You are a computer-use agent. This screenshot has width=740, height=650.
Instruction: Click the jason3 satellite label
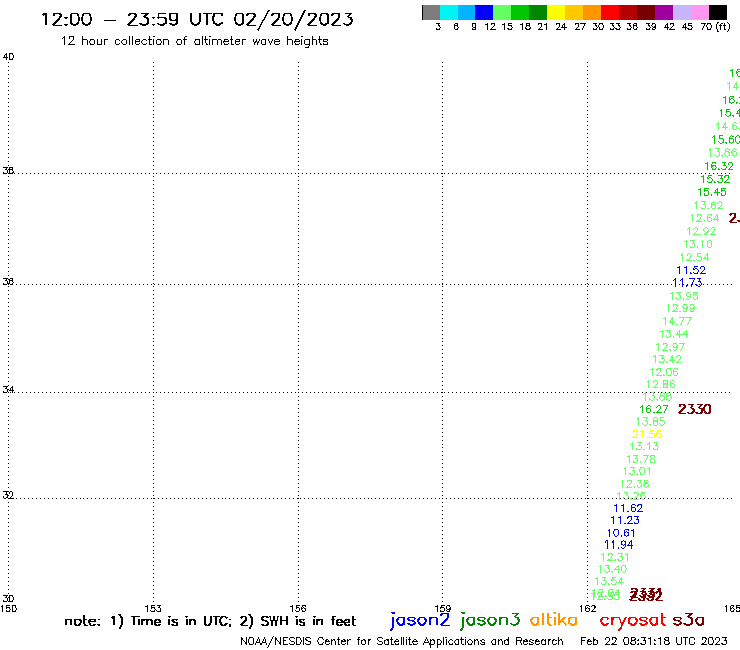click(x=490, y=620)
